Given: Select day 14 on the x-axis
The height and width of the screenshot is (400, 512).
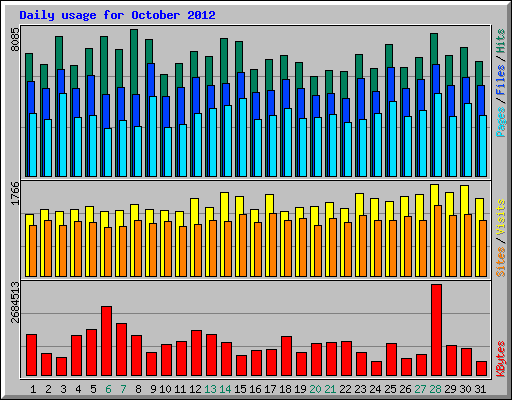Looking at the screenshot, I should coord(225,389).
